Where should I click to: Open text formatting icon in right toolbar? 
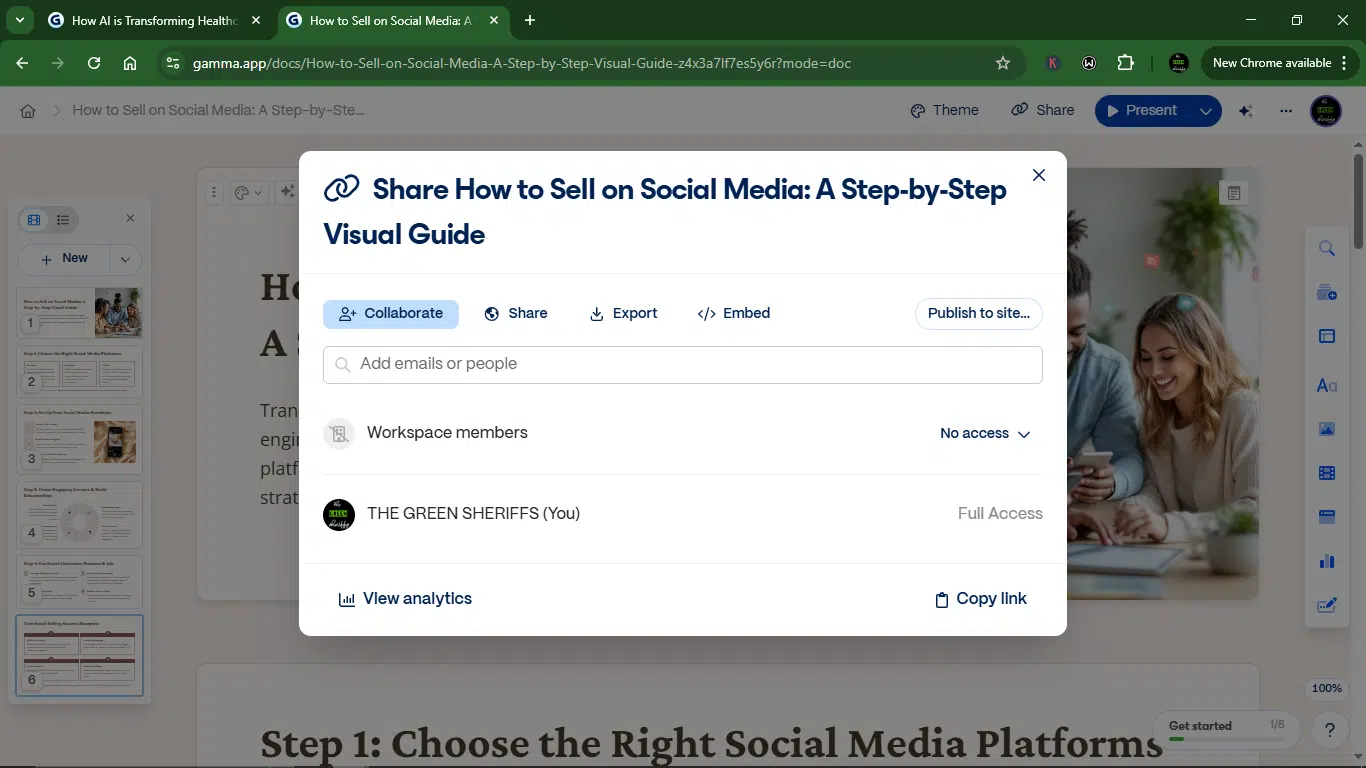tap(1327, 385)
